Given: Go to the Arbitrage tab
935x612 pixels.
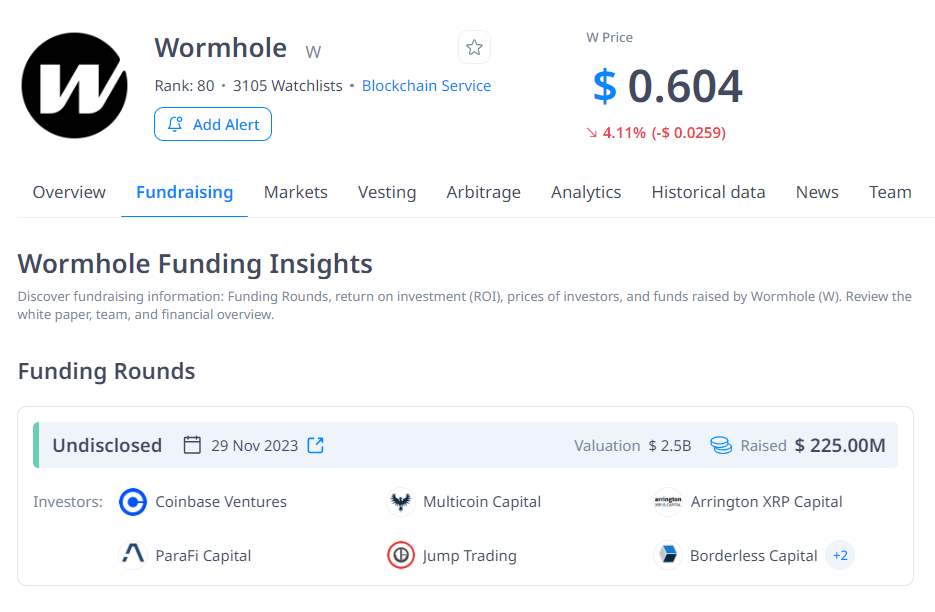Looking at the screenshot, I should click(483, 192).
